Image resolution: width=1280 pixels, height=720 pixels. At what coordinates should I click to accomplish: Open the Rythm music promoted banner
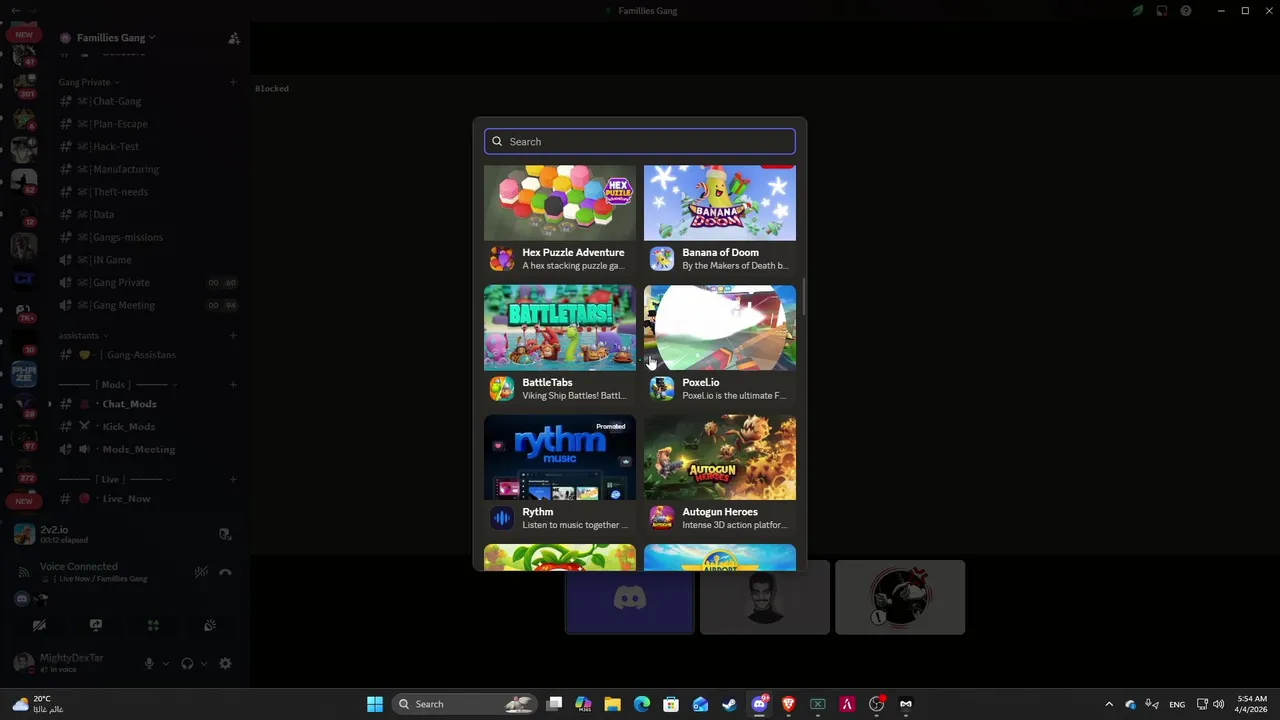(x=560, y=457)
